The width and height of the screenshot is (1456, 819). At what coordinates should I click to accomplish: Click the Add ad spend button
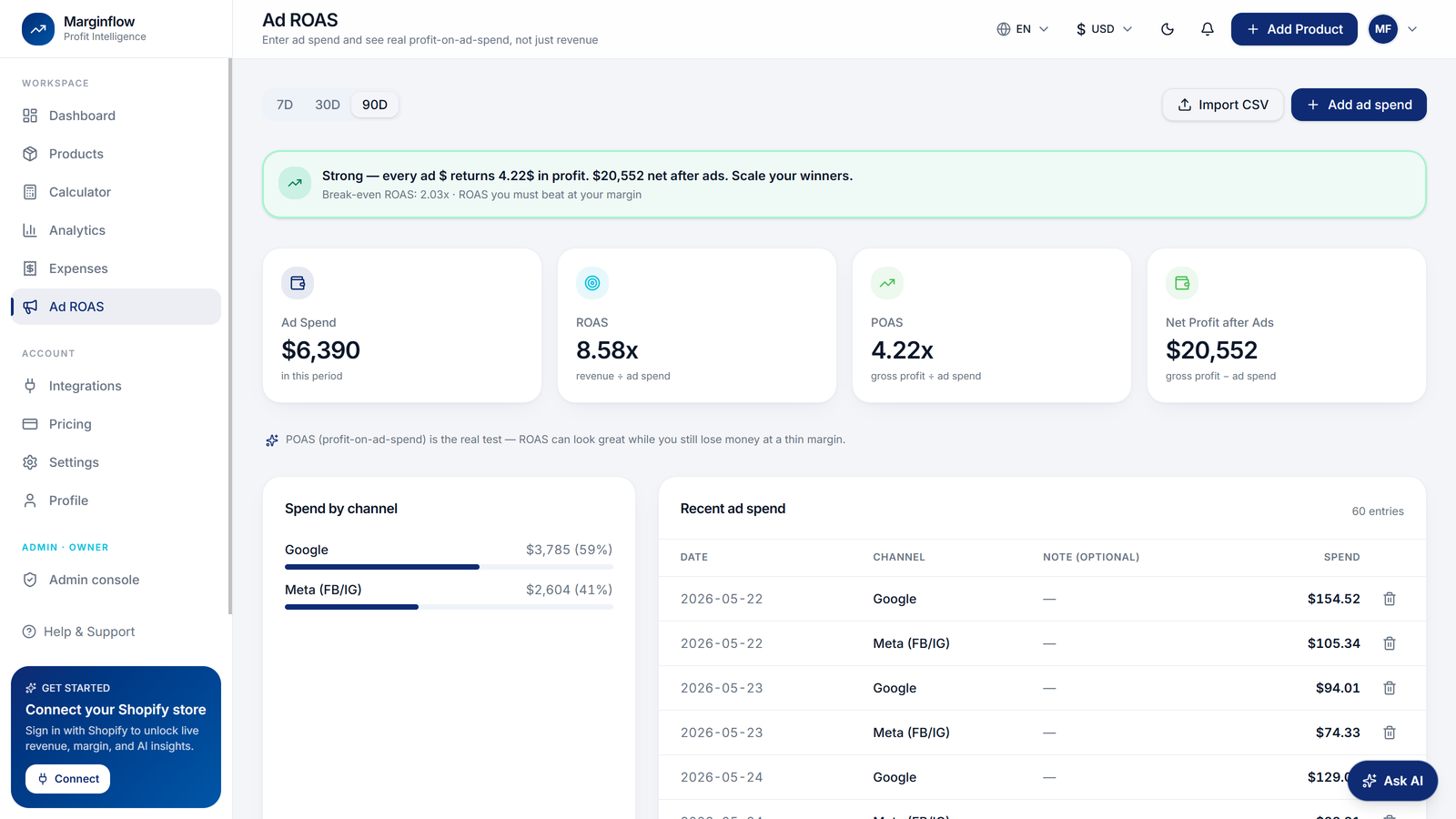point(1359,105)
